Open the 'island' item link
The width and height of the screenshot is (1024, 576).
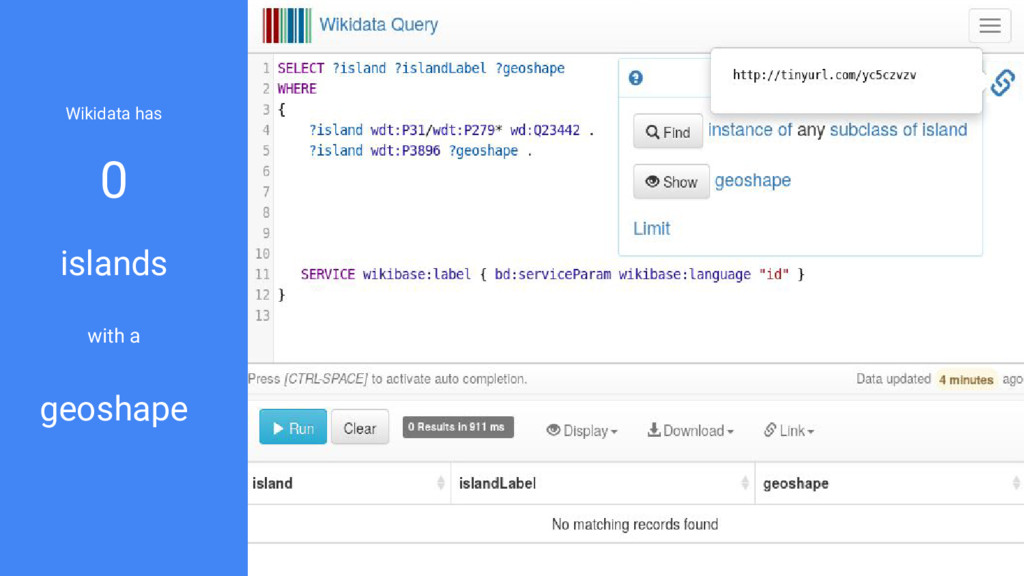(x=944, y=130)
